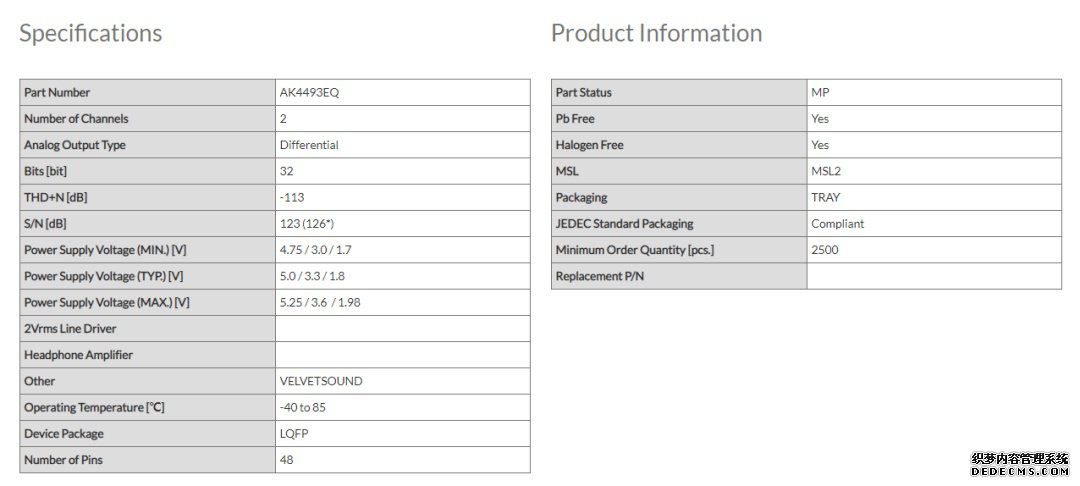Click the empty Replacement P/N cell
The image size is (1080, 486).
933,276
